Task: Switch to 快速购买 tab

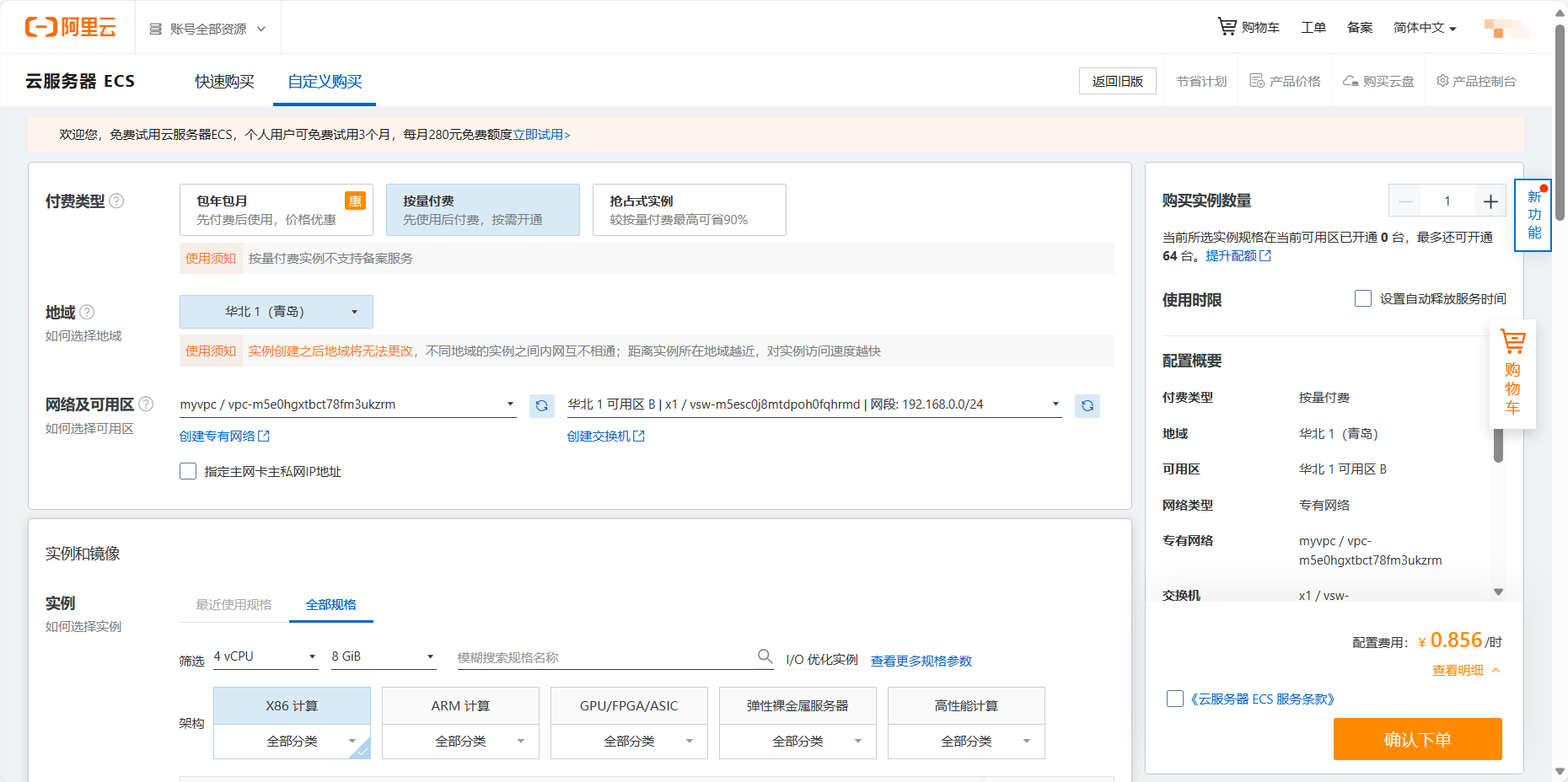Action: tap(224, 81)
